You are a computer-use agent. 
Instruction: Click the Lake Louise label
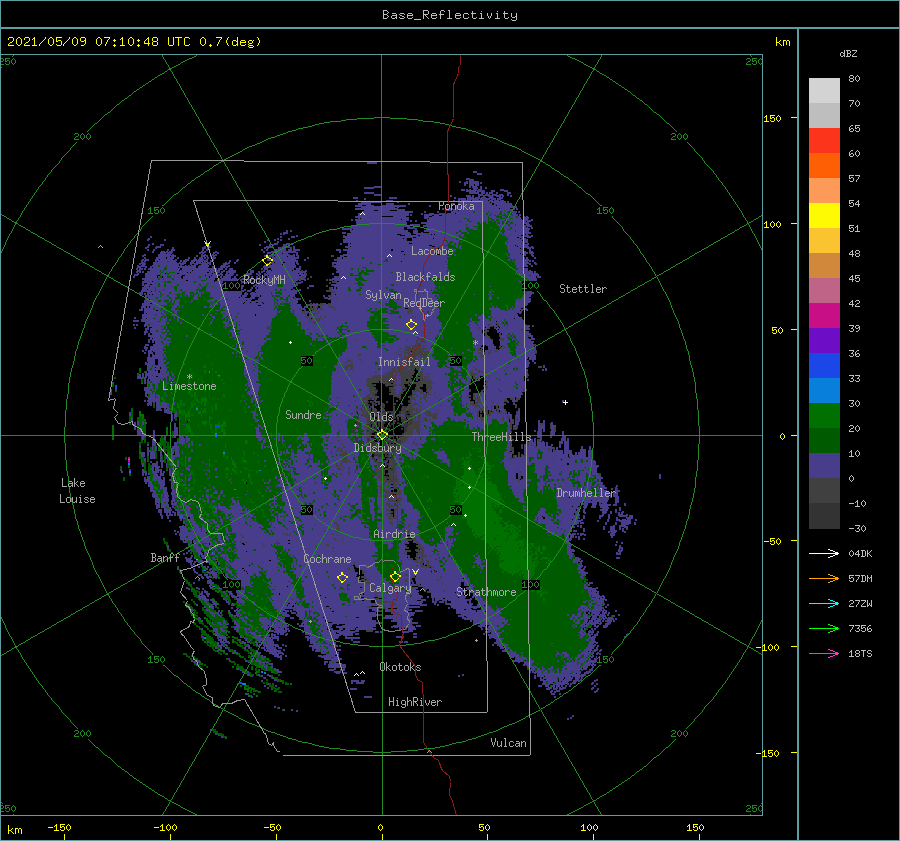point(77,491)
